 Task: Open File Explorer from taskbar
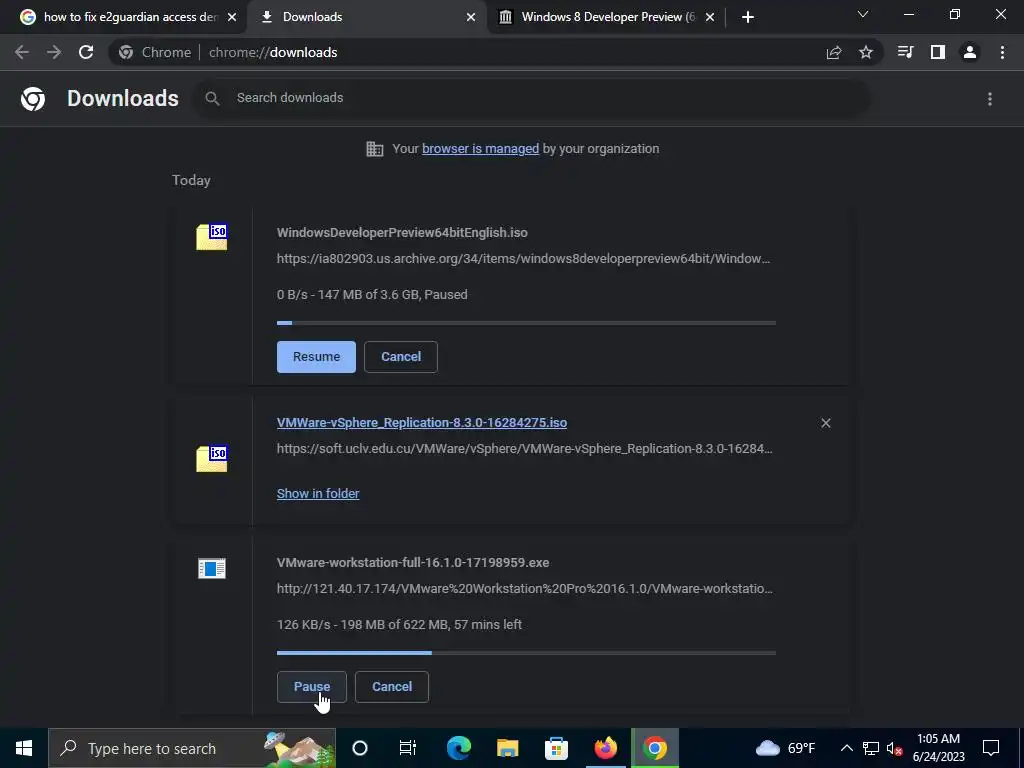[x=507, y=748]
